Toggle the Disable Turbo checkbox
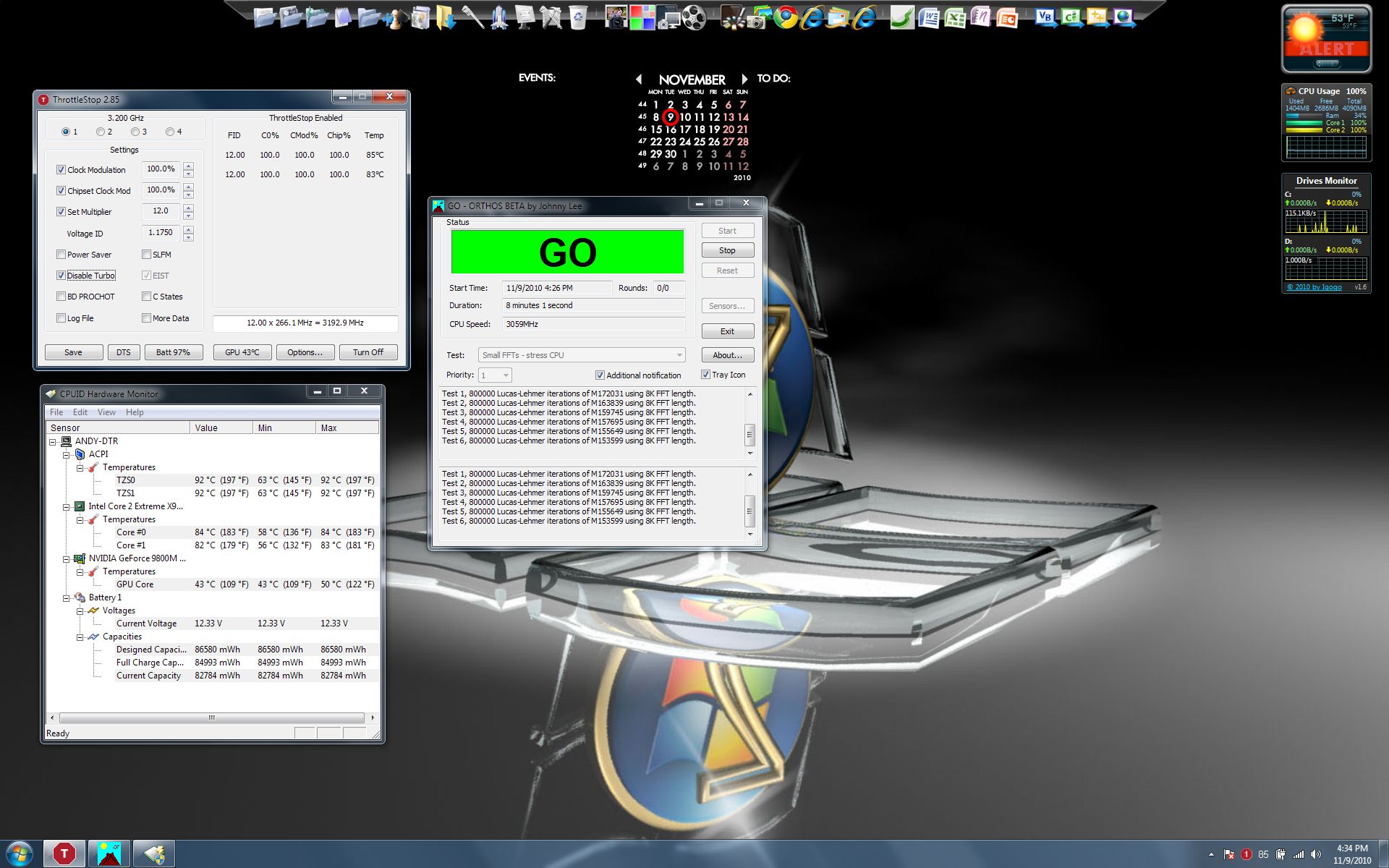 [61, 276]
